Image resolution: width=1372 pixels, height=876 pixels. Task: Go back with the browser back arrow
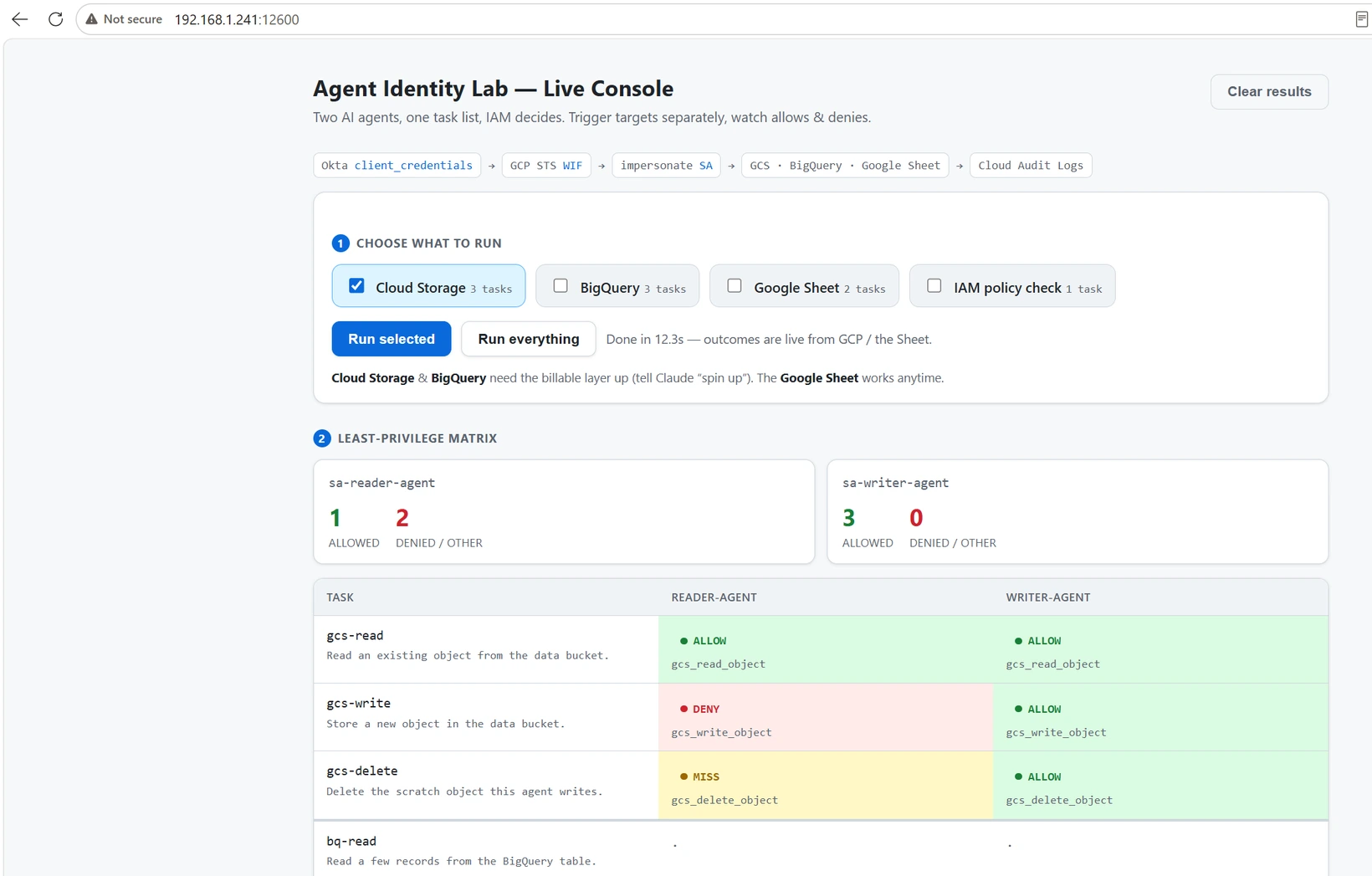point(20,19)
